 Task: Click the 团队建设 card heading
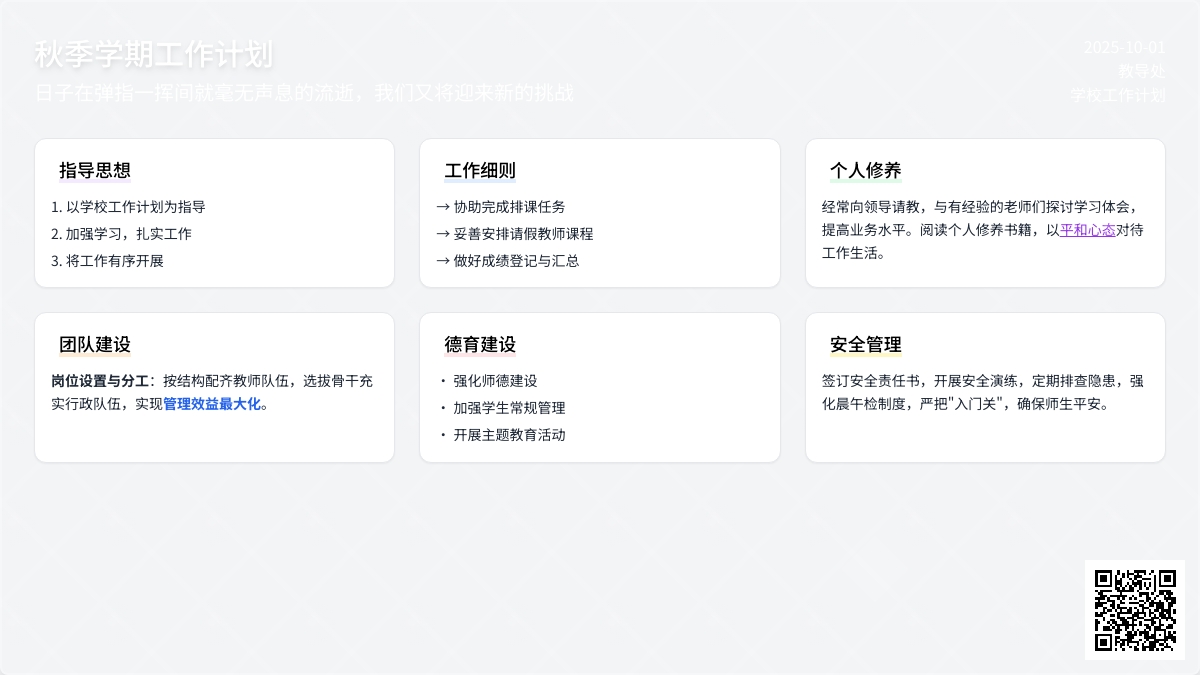point(95,345)
